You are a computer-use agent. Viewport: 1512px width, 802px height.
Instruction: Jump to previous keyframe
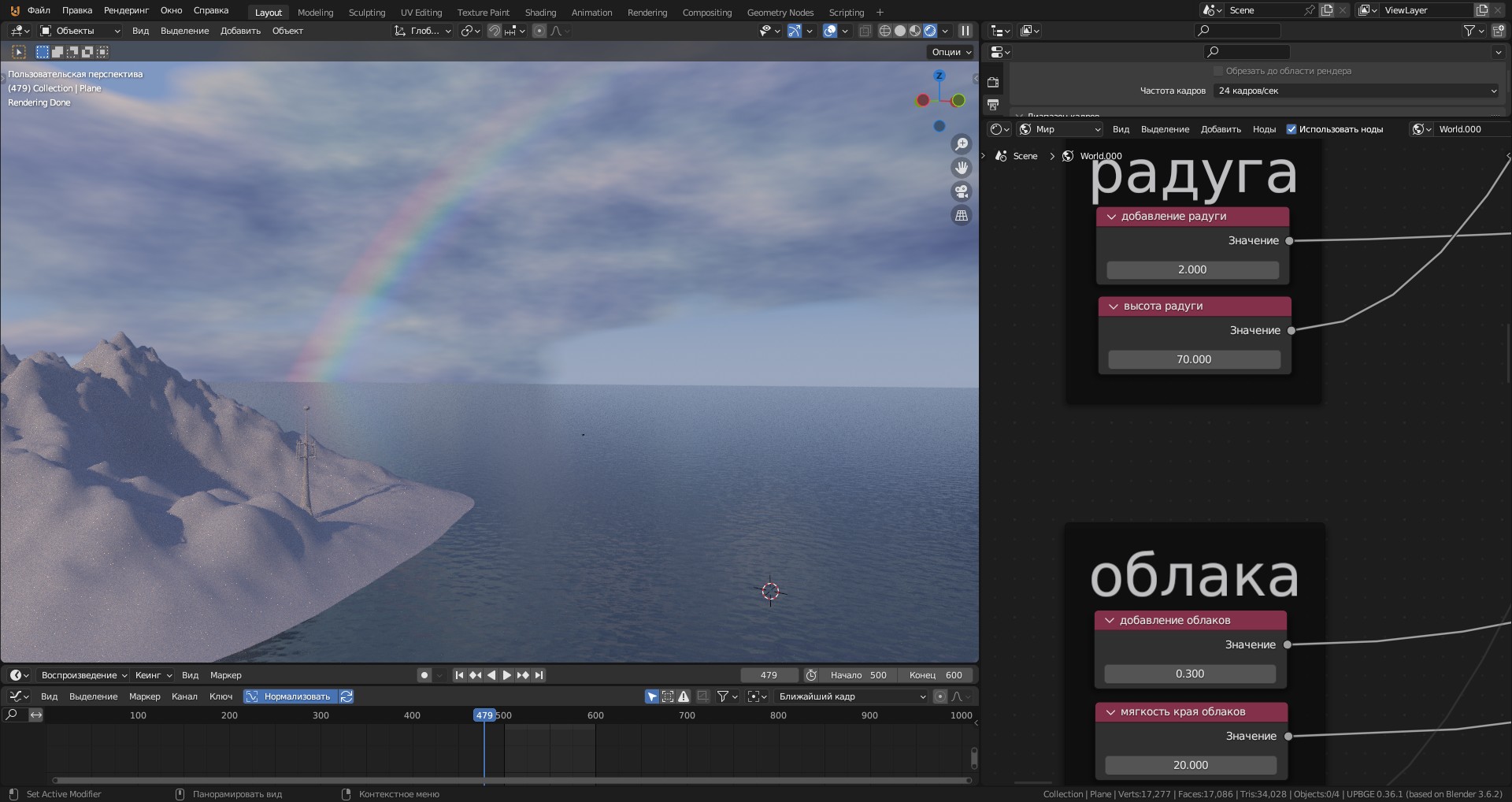click(x=475, y=675)
